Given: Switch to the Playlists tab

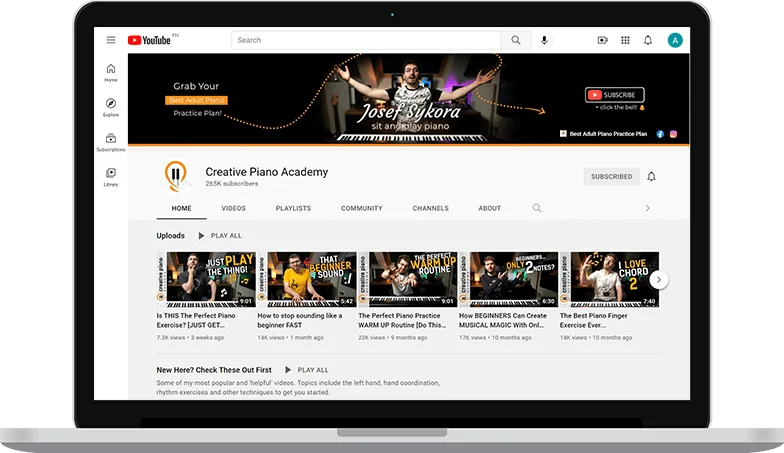Looking at the screenshot, I should pyautogui.click(x=293, y=208).
